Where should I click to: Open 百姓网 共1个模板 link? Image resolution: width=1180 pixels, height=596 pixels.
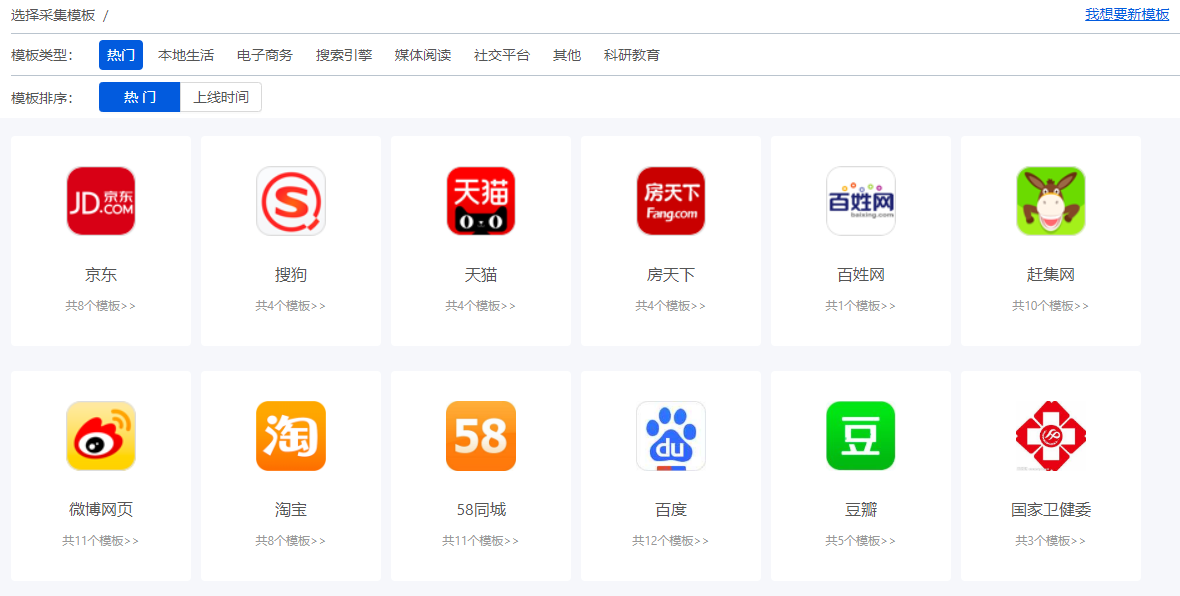point(861,306)
